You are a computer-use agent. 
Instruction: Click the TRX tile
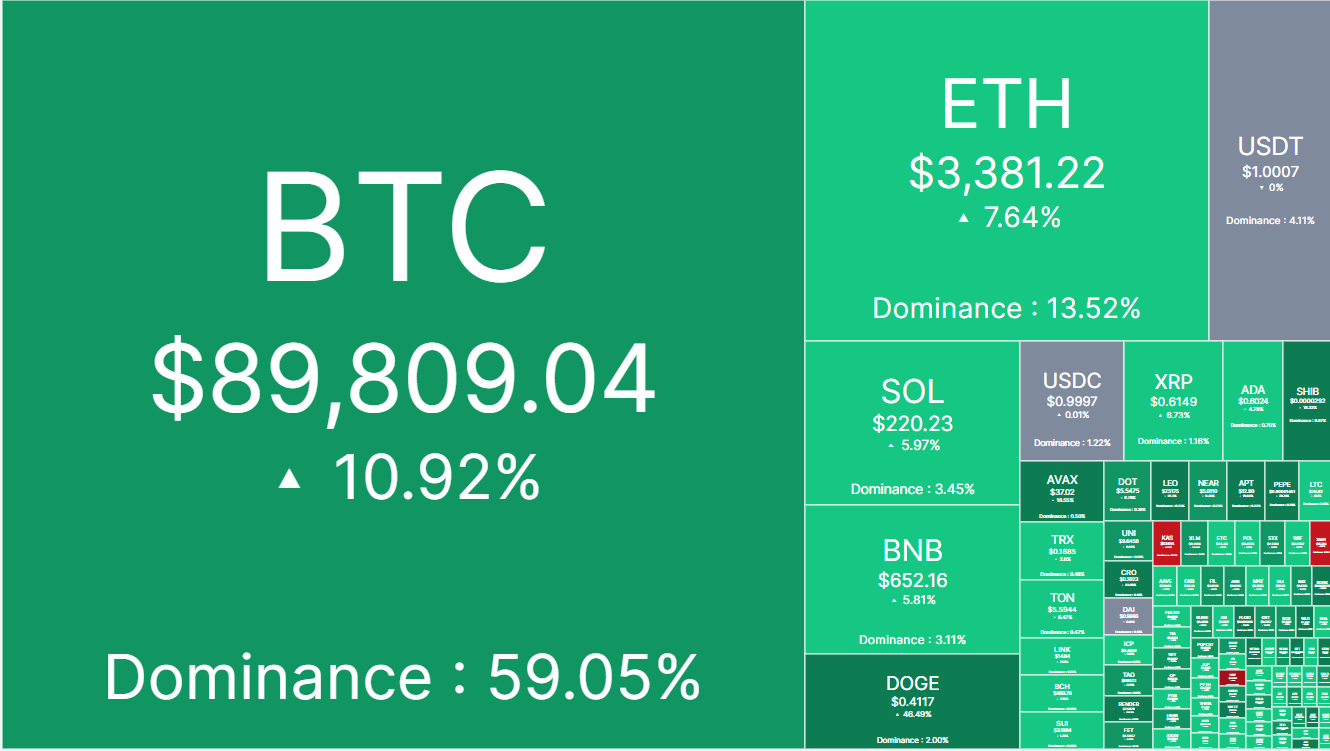[1062, 551]
